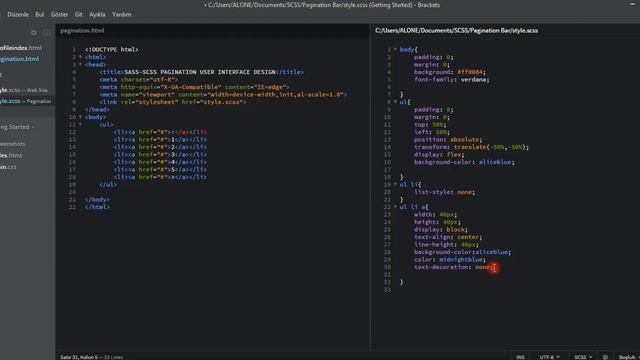Open the screenshots folder in file tree
This screenshot has width=640, height=360.
[x=13, y=144]
